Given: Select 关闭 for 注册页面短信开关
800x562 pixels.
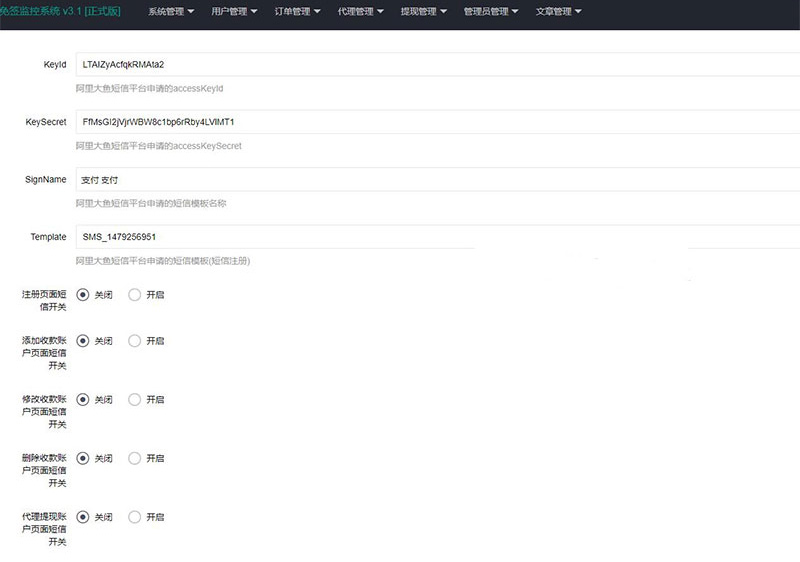Looking at the screenshot, I should tap(83, 295).
